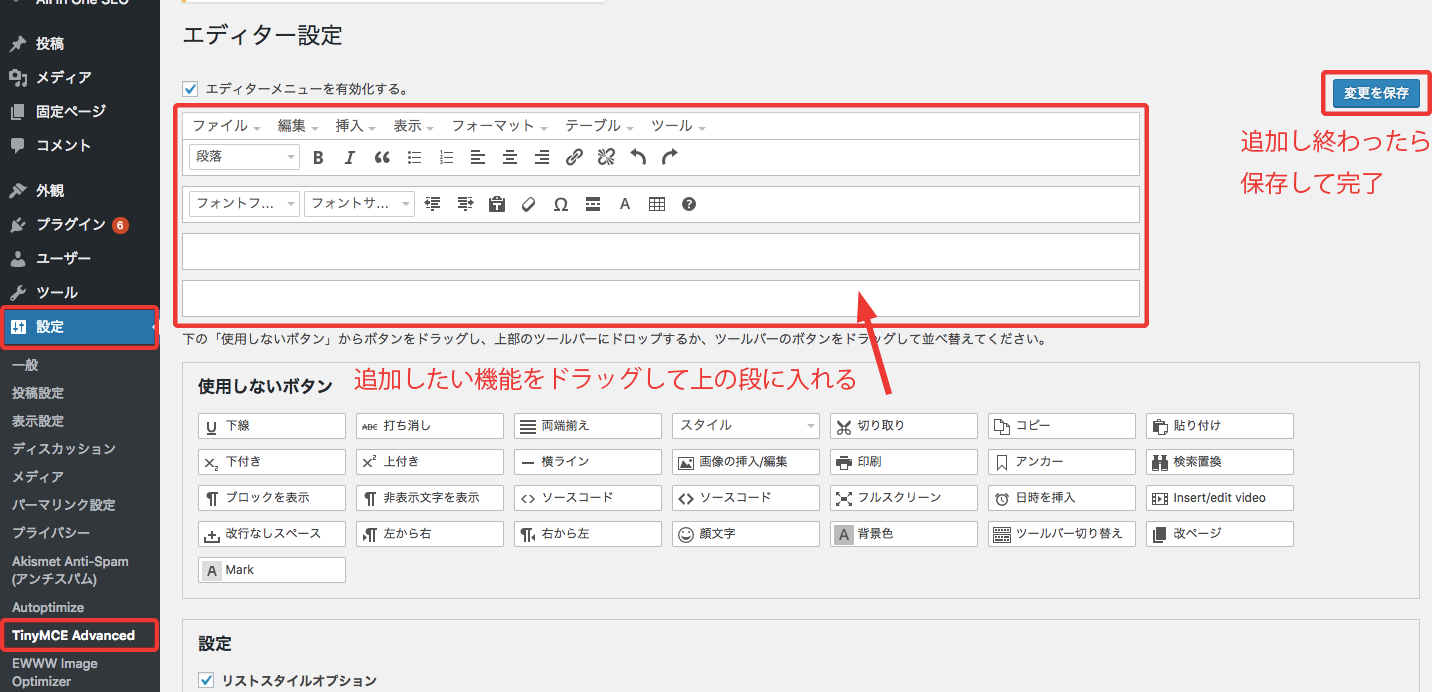Click the Bold icon in editor toolbar
The image size is (1432, 692).
click(x=318, y=157)
